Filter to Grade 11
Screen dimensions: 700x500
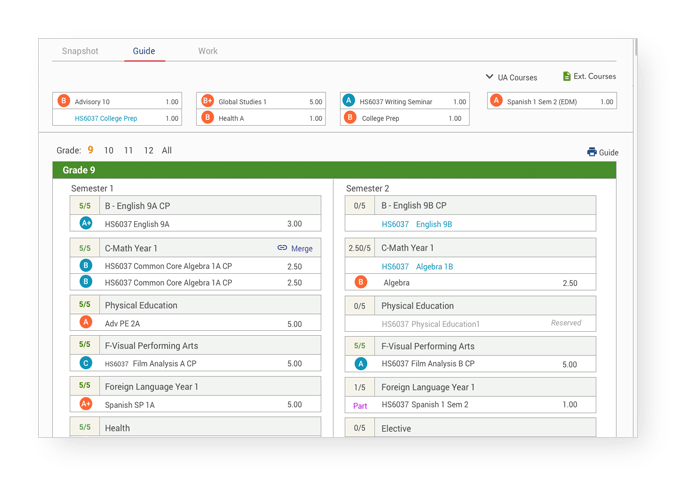(129, 150)
